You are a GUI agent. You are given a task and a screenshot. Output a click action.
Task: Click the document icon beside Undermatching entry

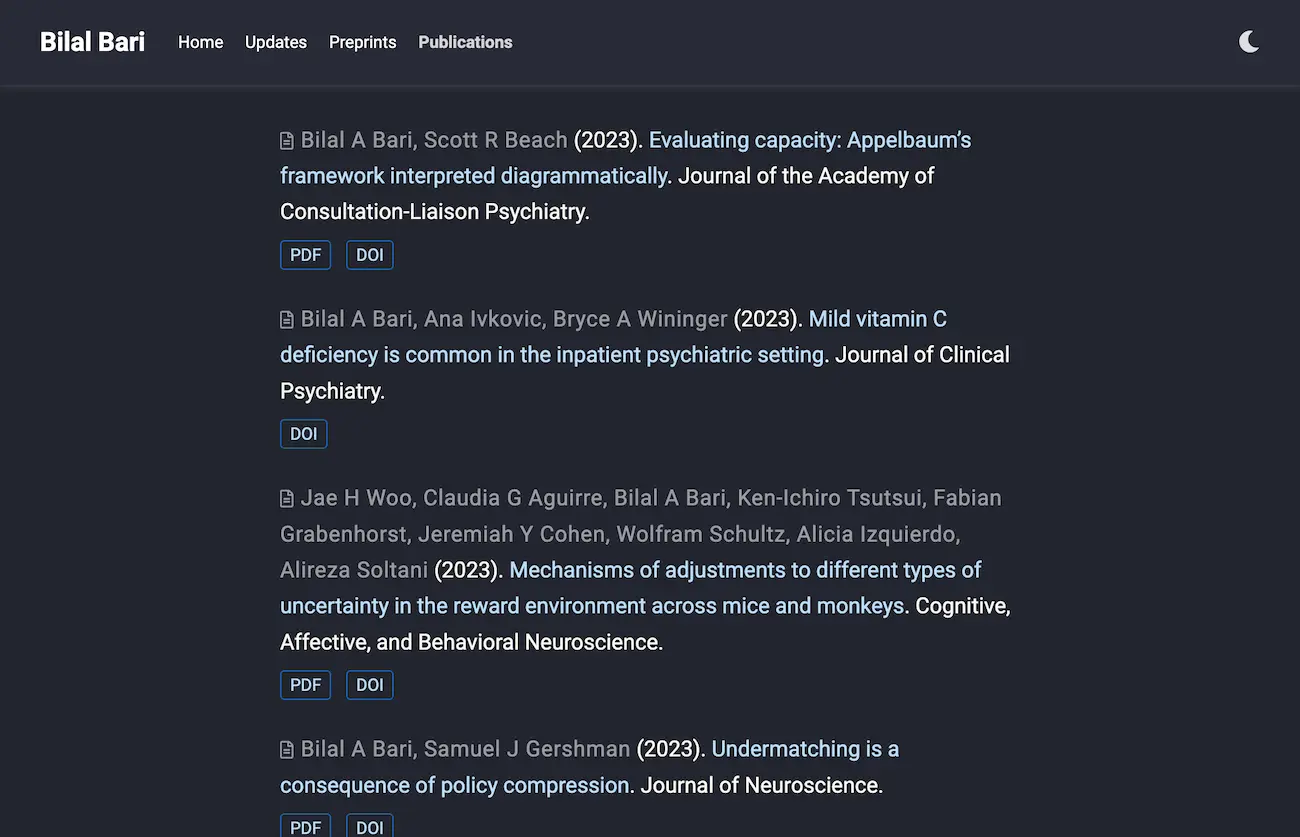coord(287,750)
